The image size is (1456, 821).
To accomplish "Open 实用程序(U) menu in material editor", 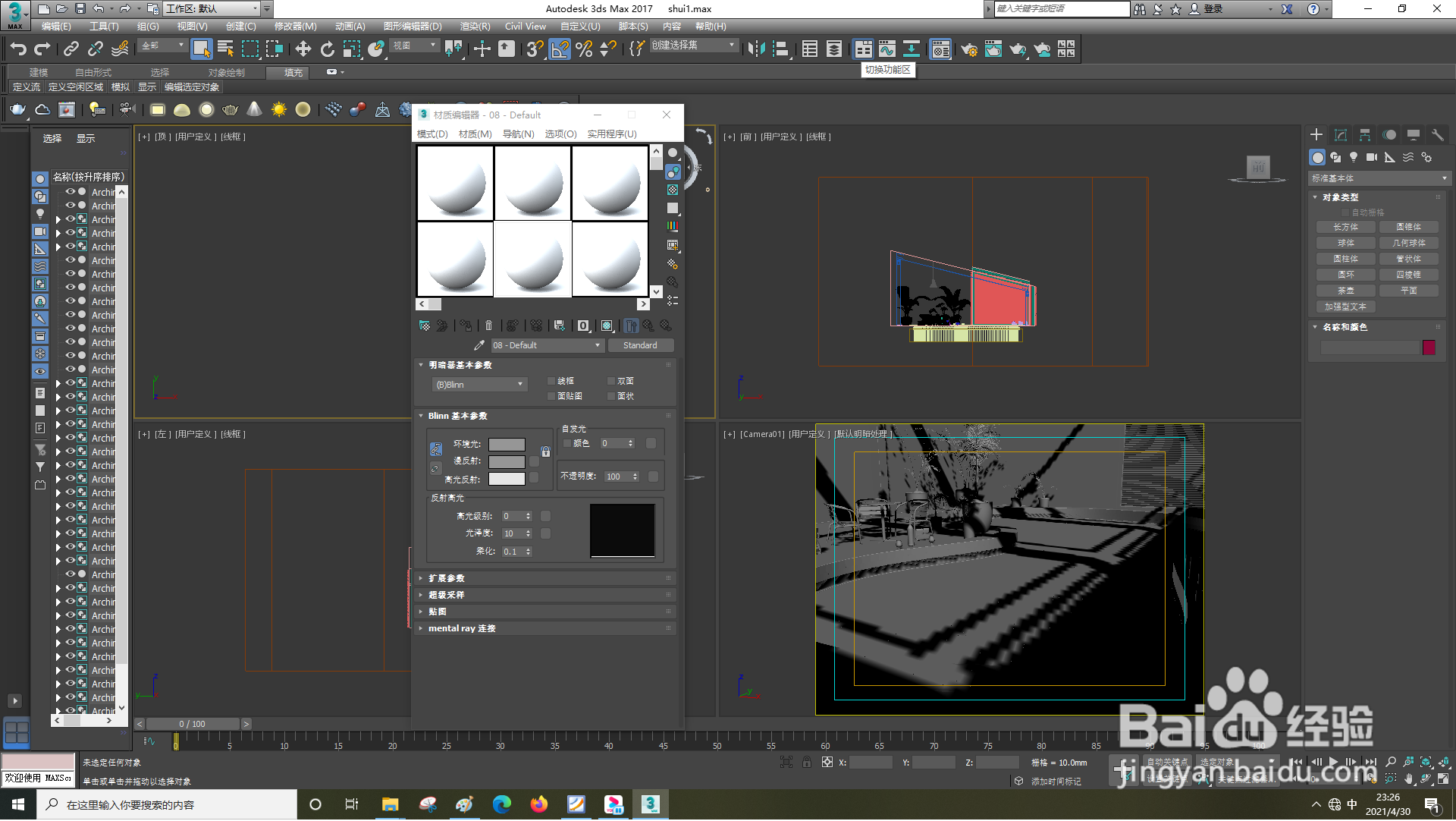I will point(612,134).
